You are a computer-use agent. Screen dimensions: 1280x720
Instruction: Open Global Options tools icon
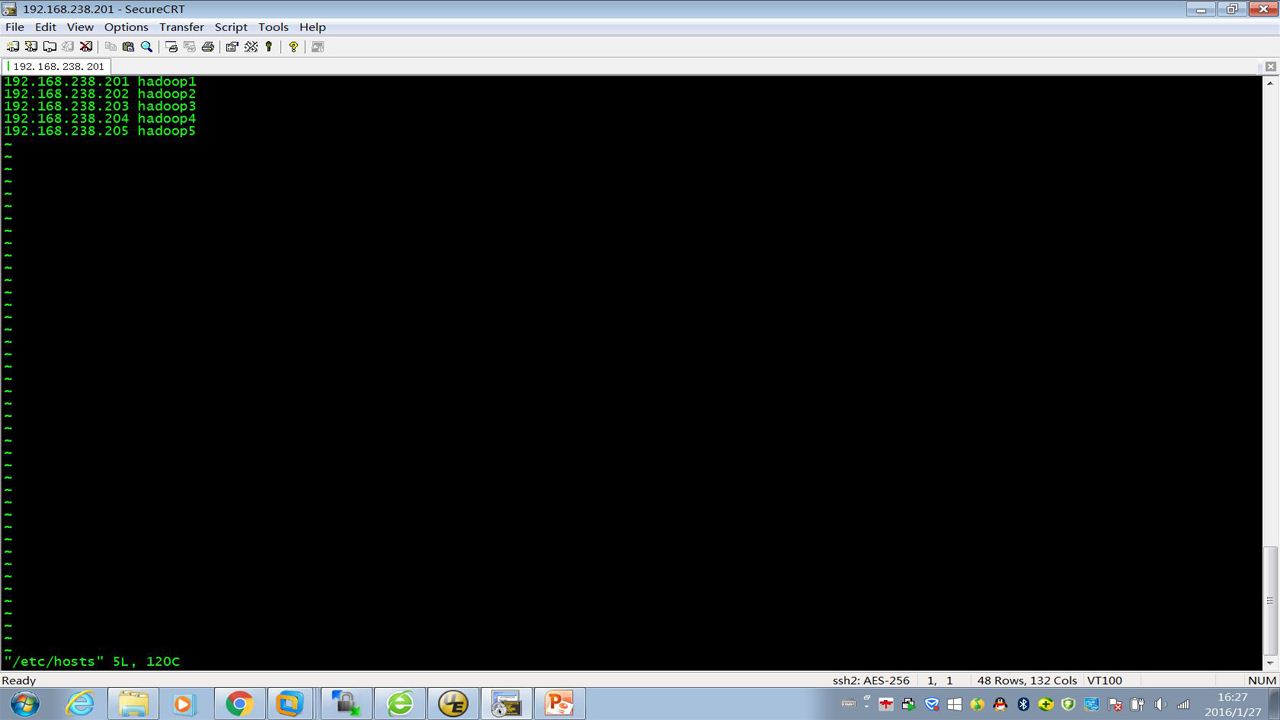coord(251,46)
